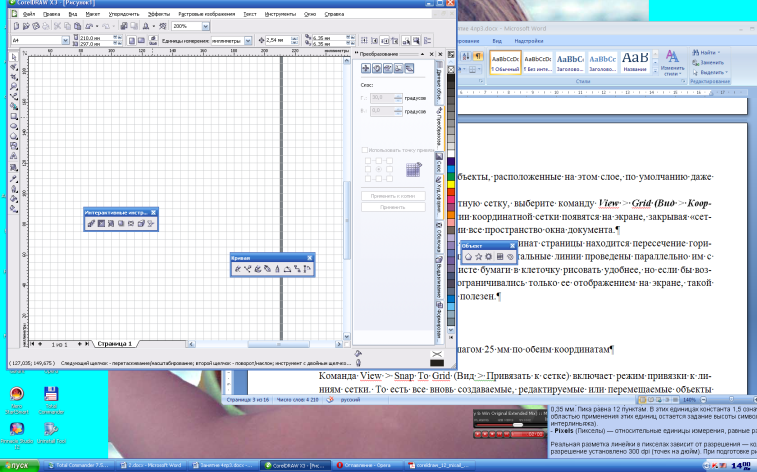Image resolution: width=757 pixels, height=472 pixels.
Task: Select the Shape tool in the toolbox
Action: 14,67
